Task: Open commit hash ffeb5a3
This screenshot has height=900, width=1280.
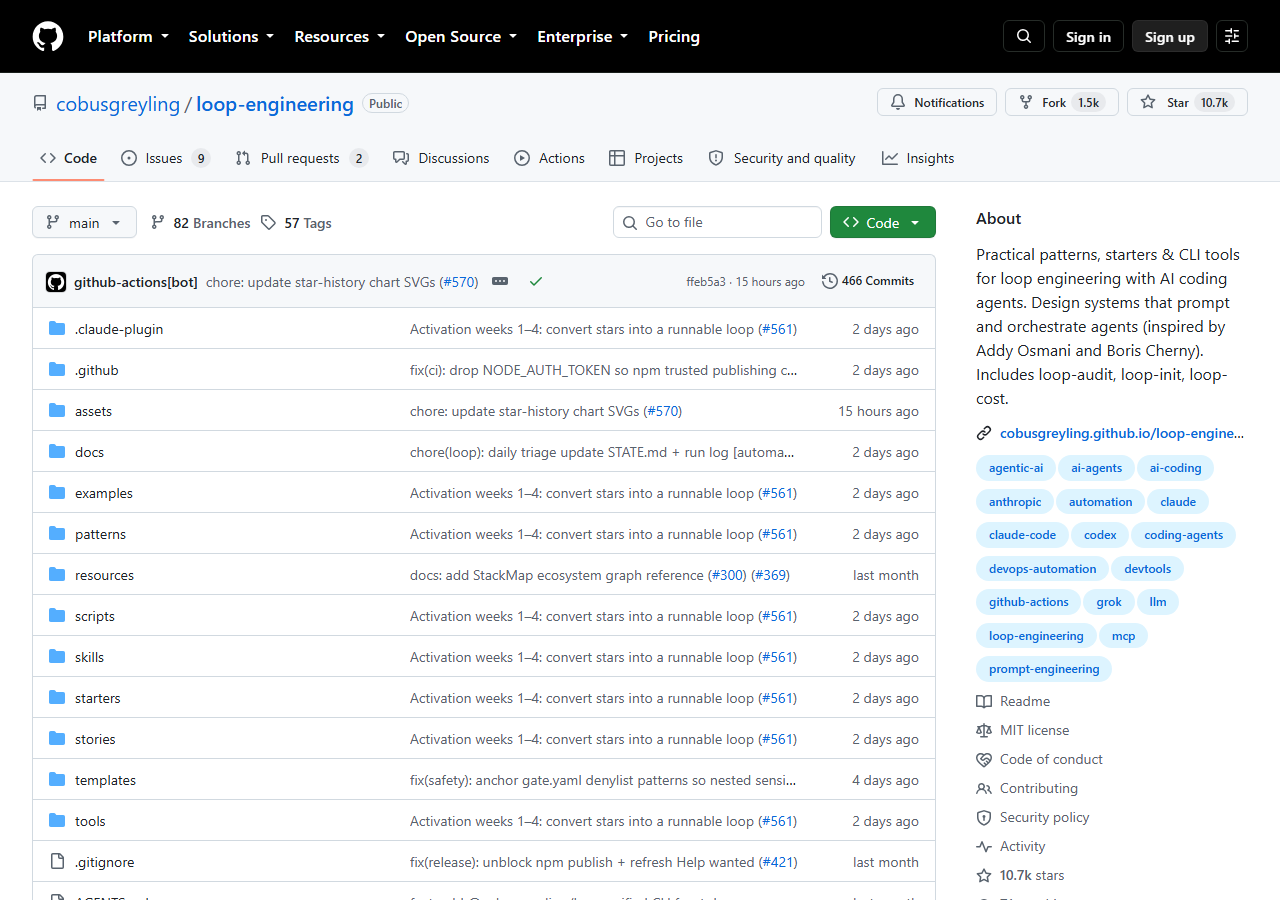Action: 706,282
